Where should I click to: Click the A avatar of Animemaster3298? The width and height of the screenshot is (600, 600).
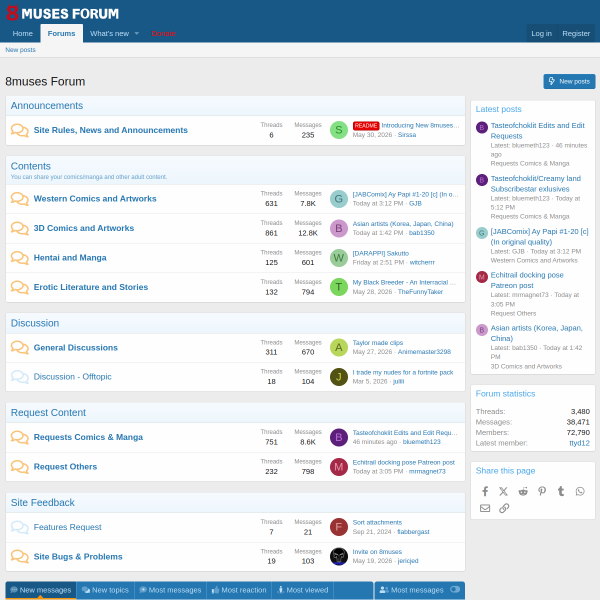pyautogui.click(x=339, y=348)
